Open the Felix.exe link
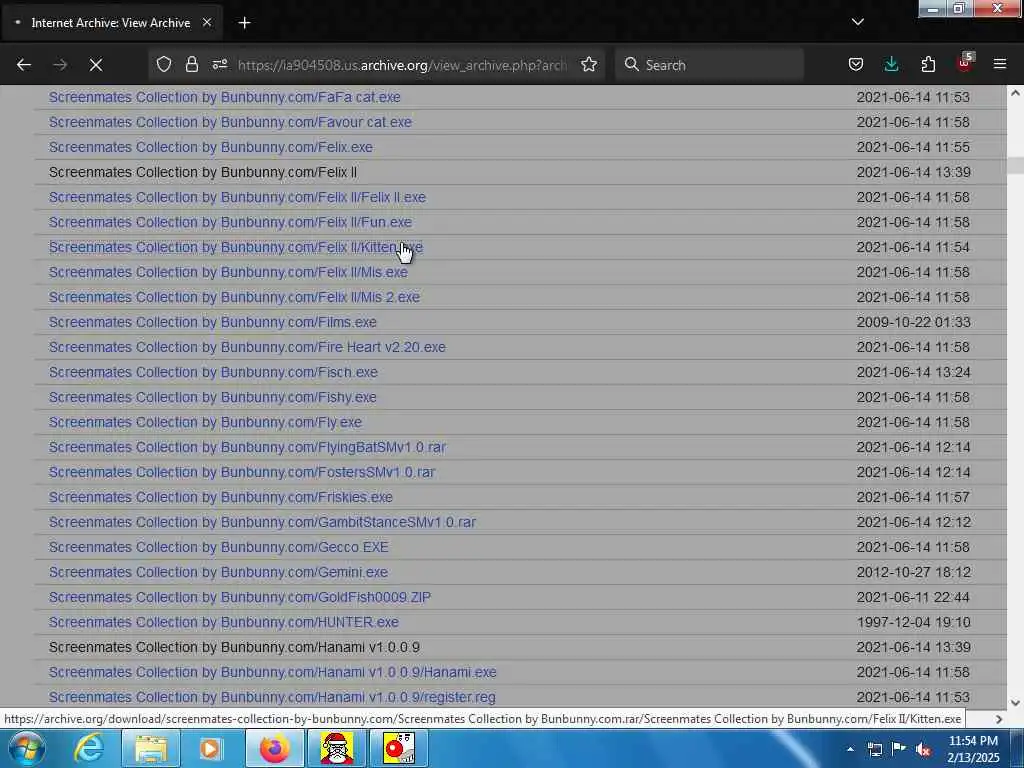Screen dimensions: 1024x768 211,147
